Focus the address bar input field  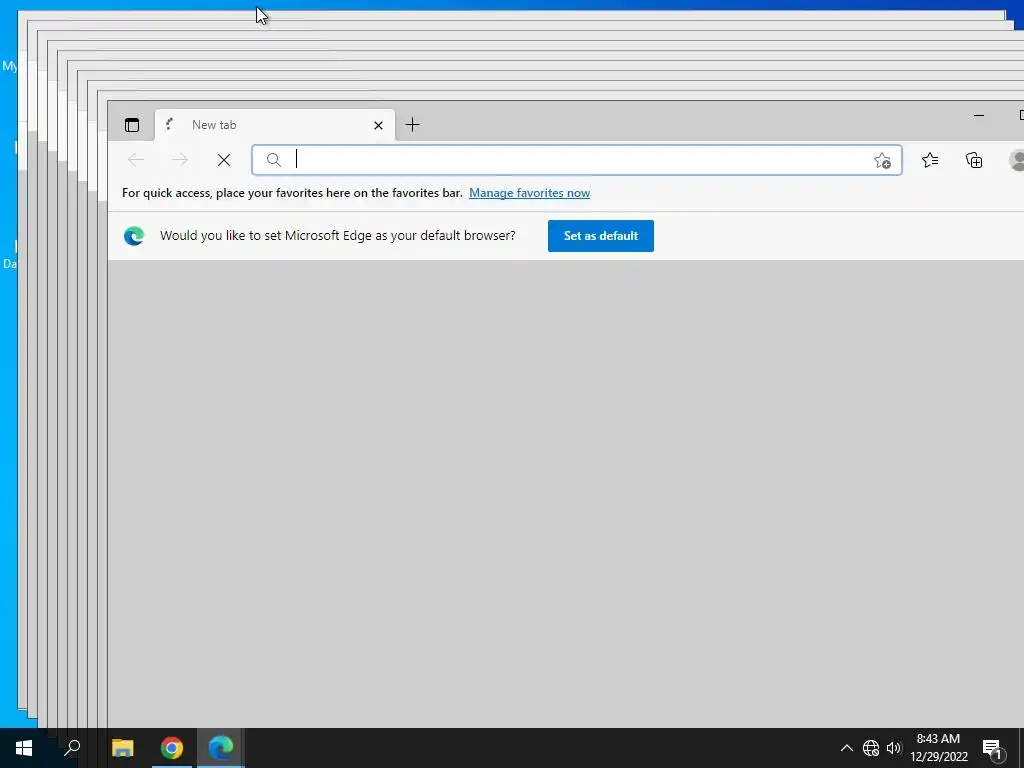(x=577, y=160)
